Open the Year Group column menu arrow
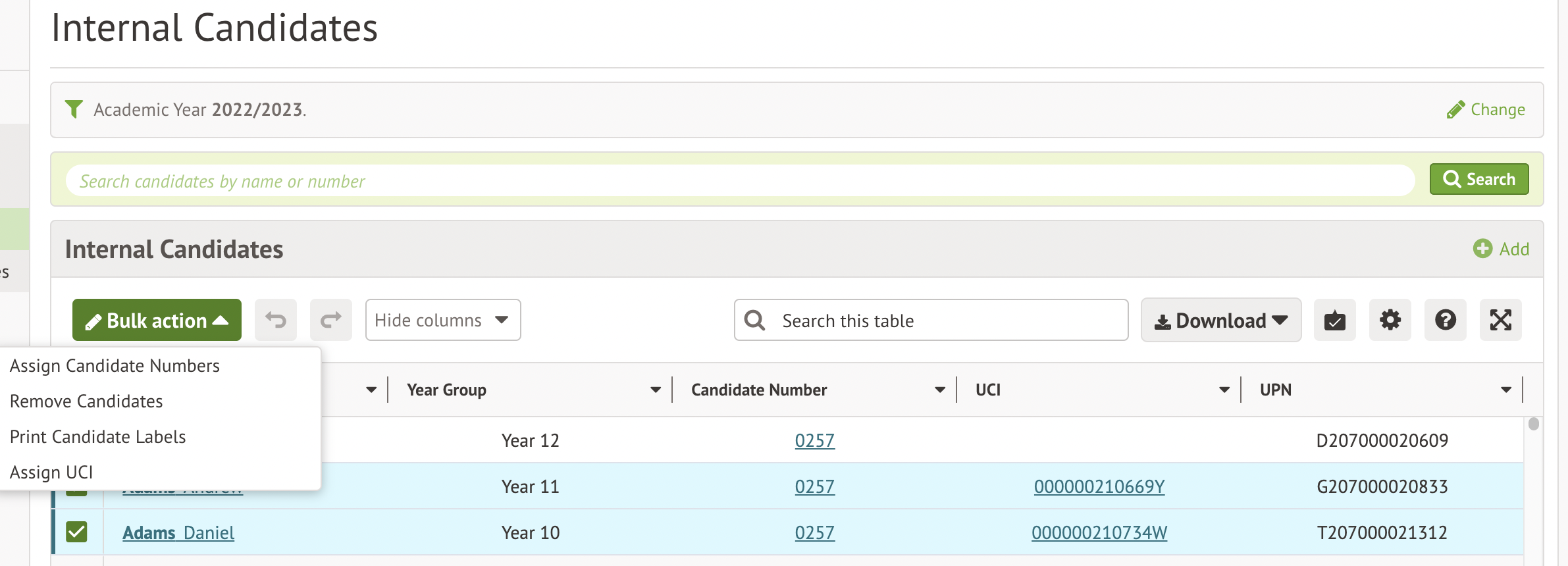The height and width of the screenshot is (566, 1568). [x=655, y=390]
